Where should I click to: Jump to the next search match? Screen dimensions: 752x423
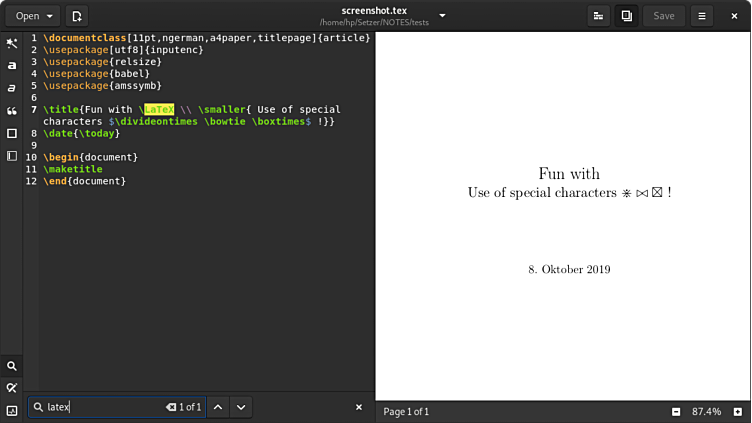(241, 407)
